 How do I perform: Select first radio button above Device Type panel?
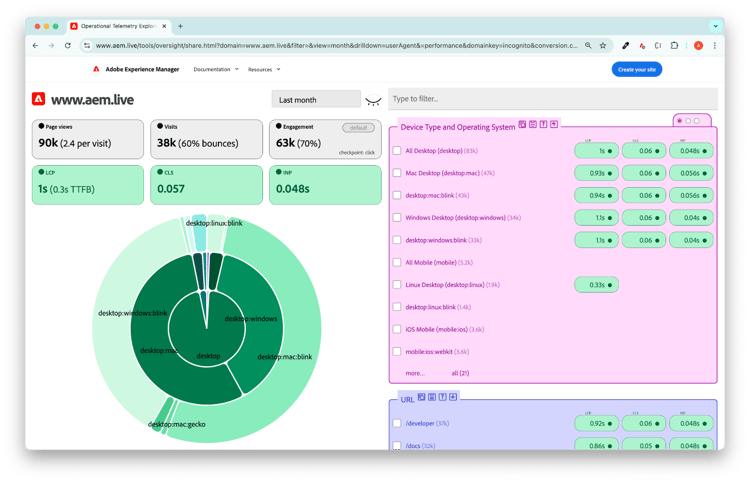(x=680, y=120)
